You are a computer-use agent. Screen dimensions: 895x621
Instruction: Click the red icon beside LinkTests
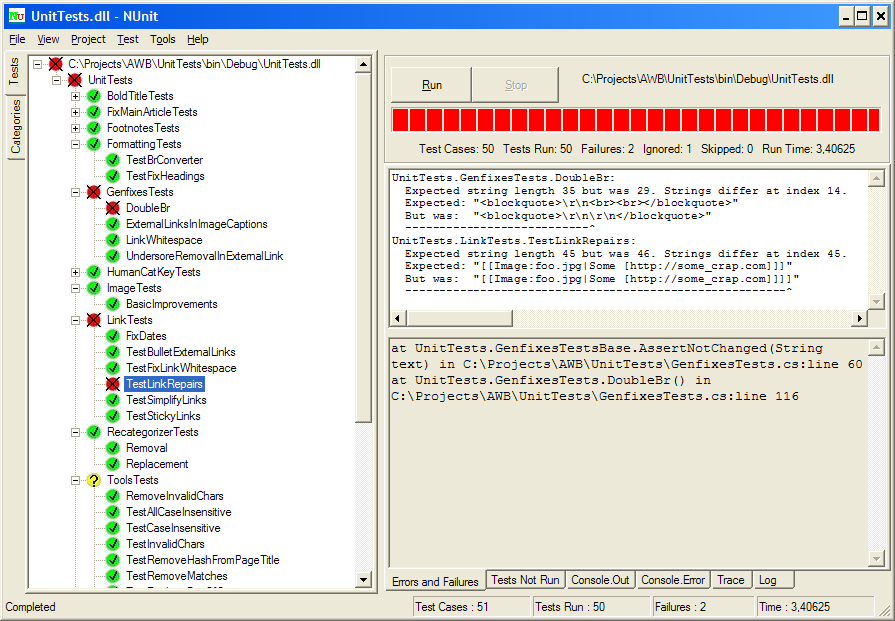[94, 320]
